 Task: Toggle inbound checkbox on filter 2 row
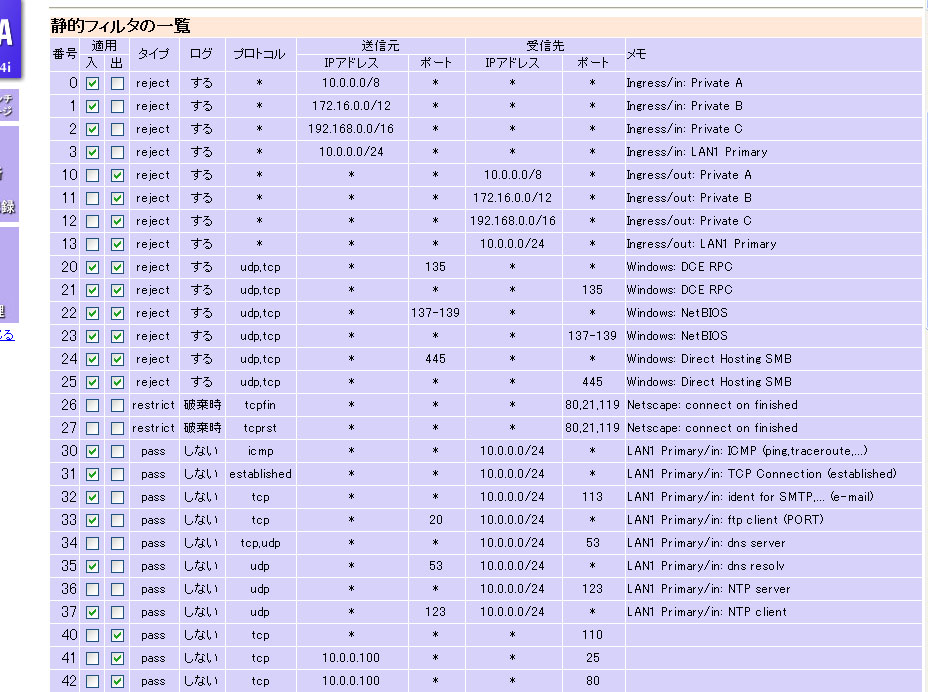92,129
